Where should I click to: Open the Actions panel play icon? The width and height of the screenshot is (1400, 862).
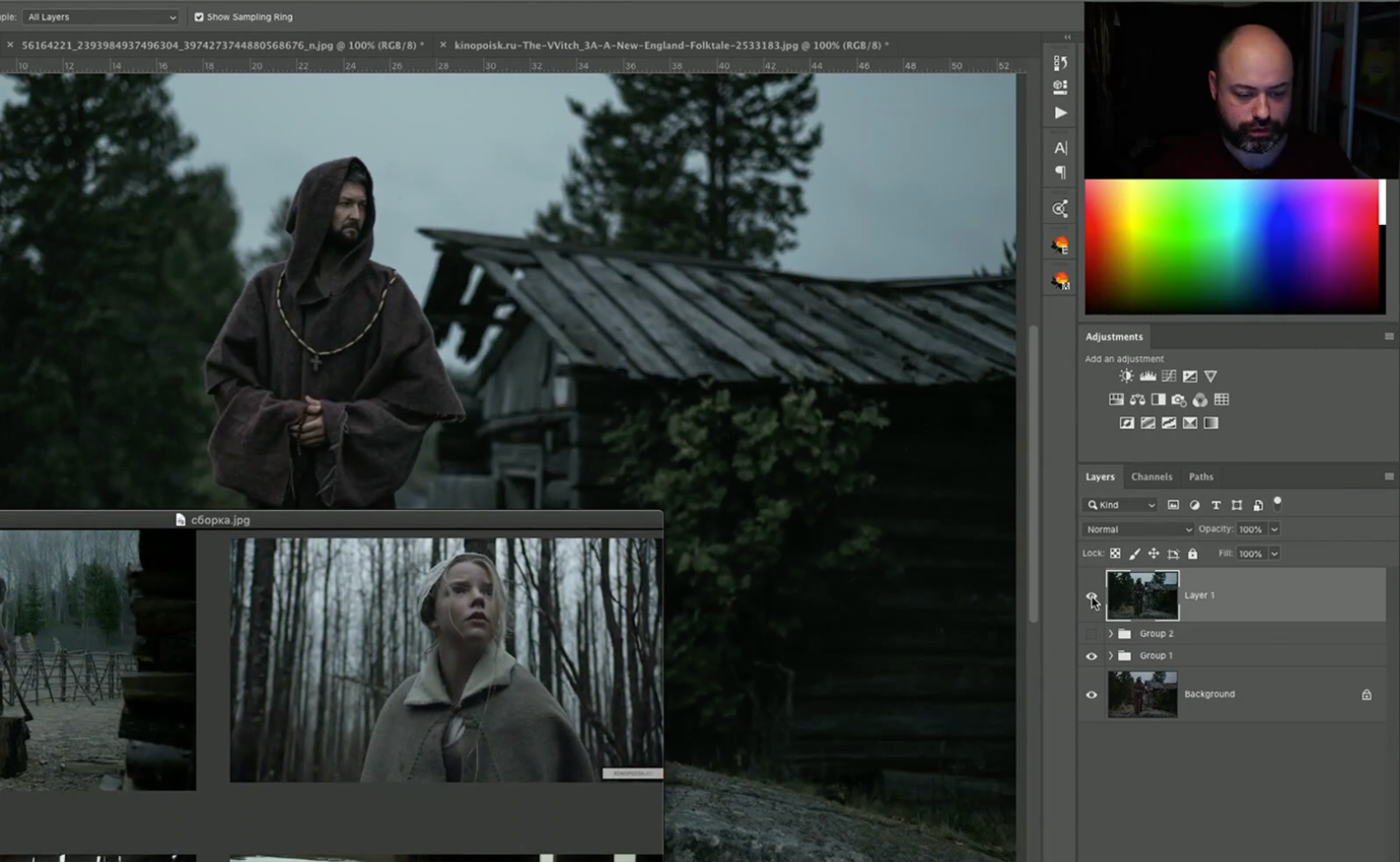(x=1060, y=112)
